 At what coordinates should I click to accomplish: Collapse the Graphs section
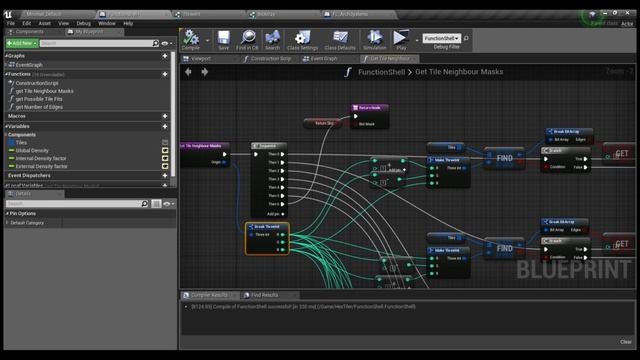(7, 56)
